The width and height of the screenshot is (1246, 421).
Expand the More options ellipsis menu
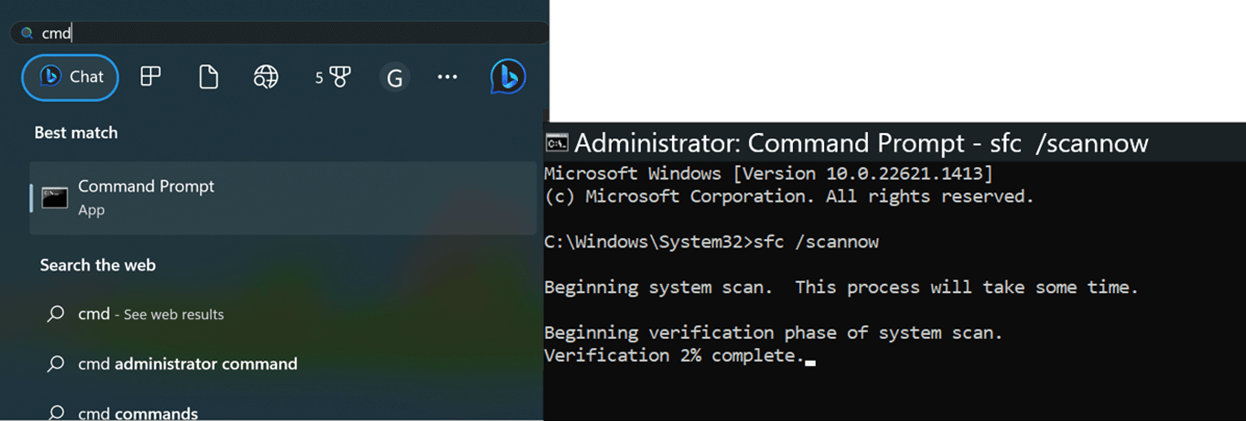[447, 77]
